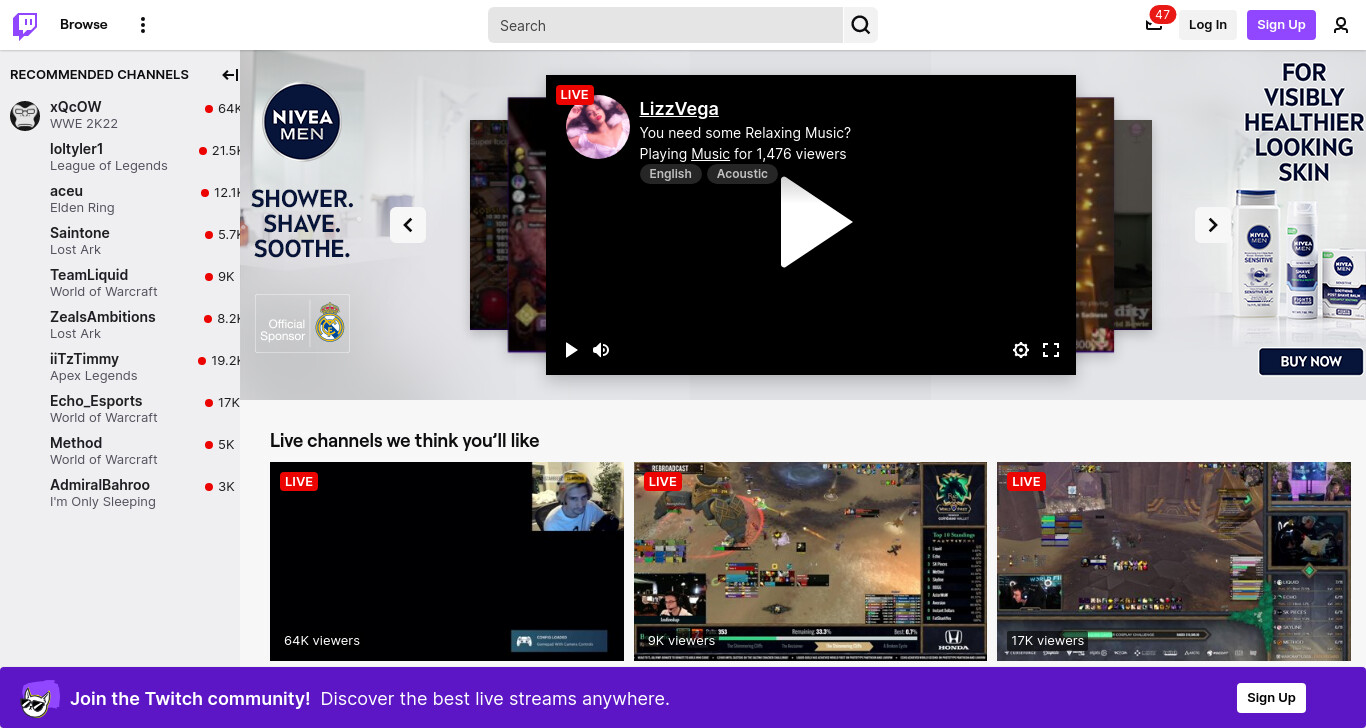The width and height of the screenshot is (1366, 728).
Task: Collapse the Recommended Channels sidebar
Action: [230, 75]
